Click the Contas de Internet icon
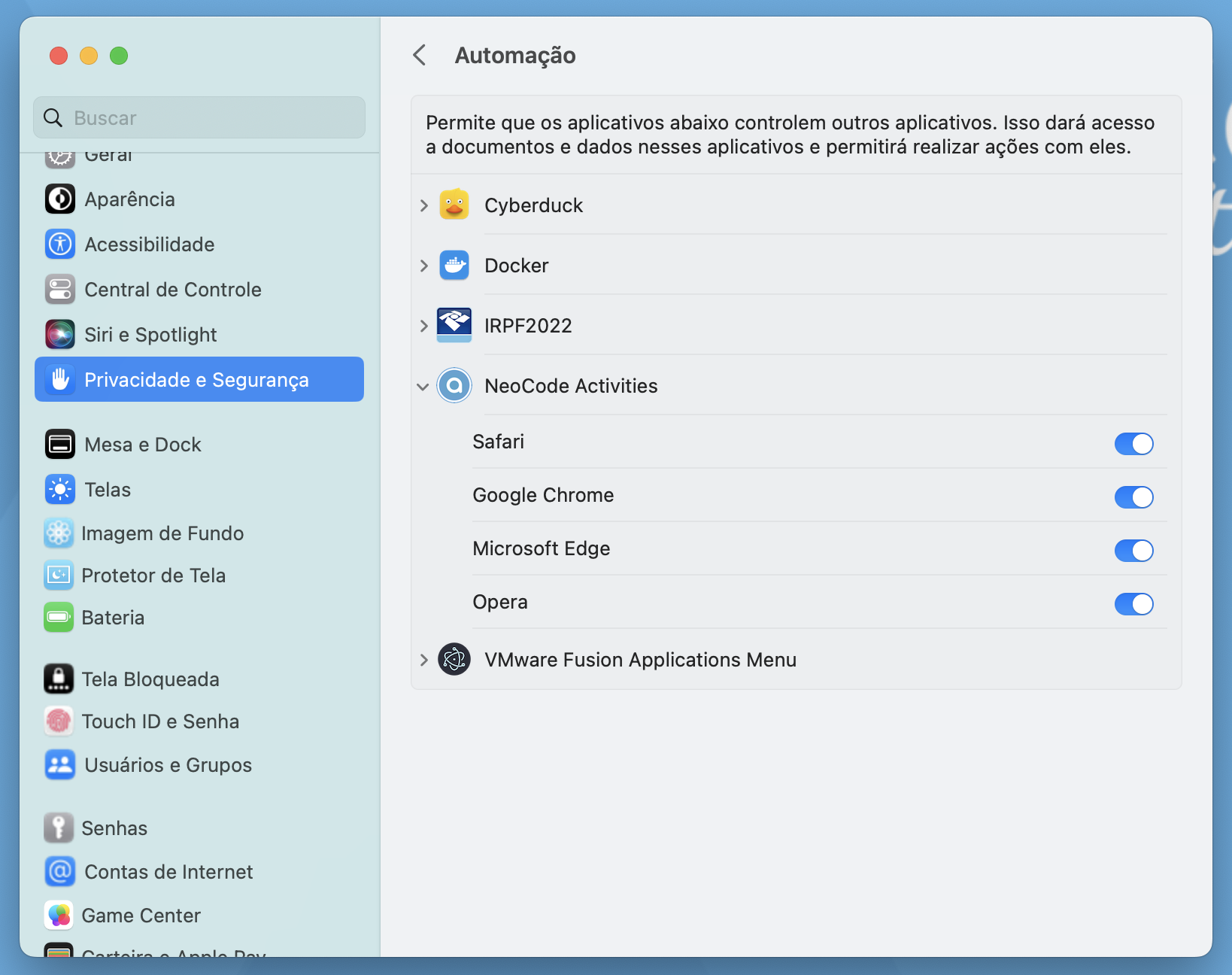The height and width of the screenshot is (975, 1232). (60, 872)
